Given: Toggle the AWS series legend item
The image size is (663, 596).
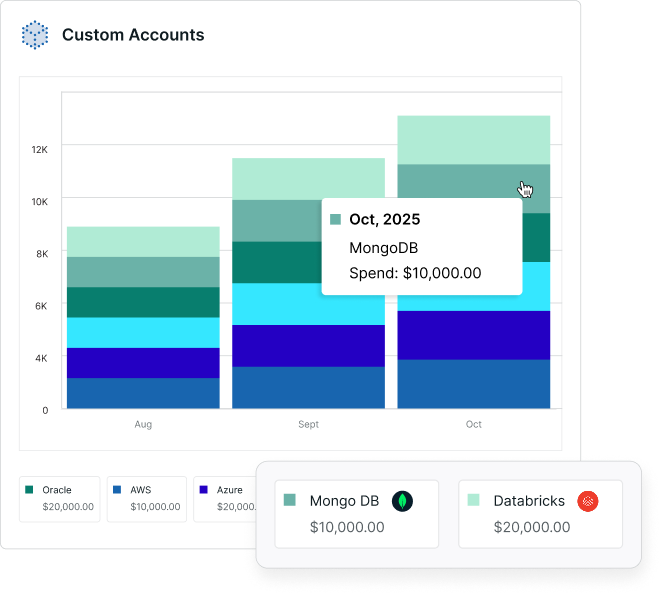Looking at the screenshot, I should tap(146, 498).
